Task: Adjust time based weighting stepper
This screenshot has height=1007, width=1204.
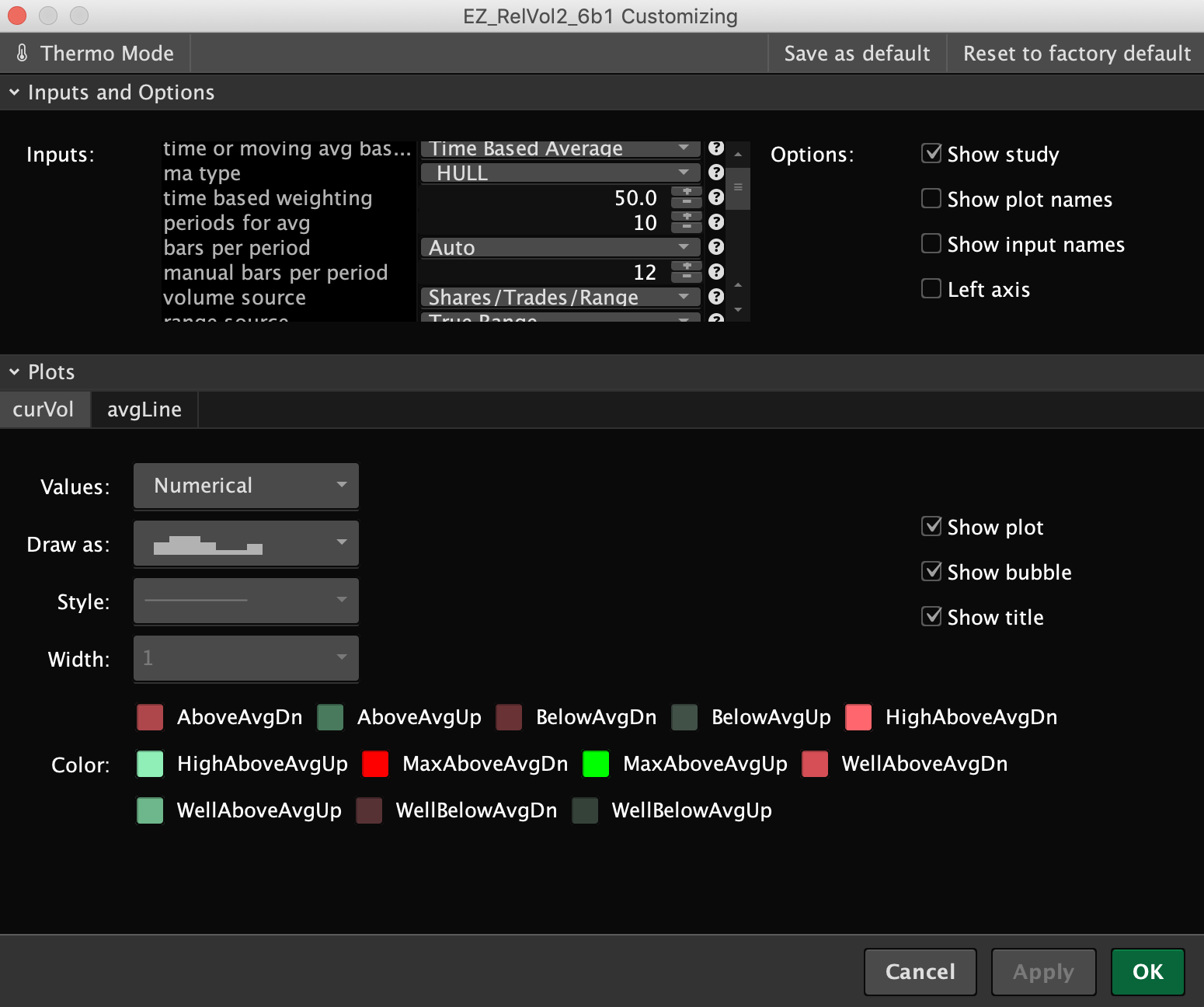Action: tap(686, 197)
